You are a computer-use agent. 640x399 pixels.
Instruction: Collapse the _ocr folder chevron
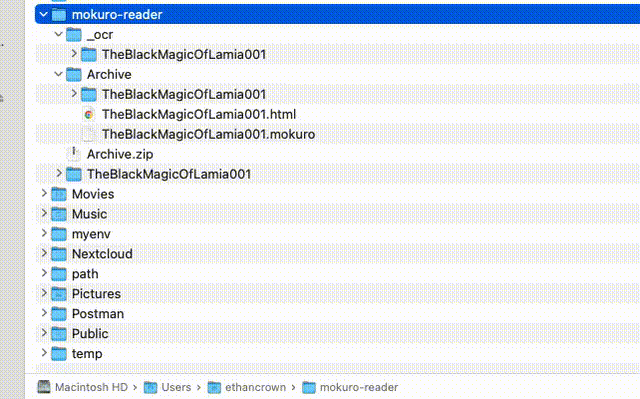click(x=58, y=34)
